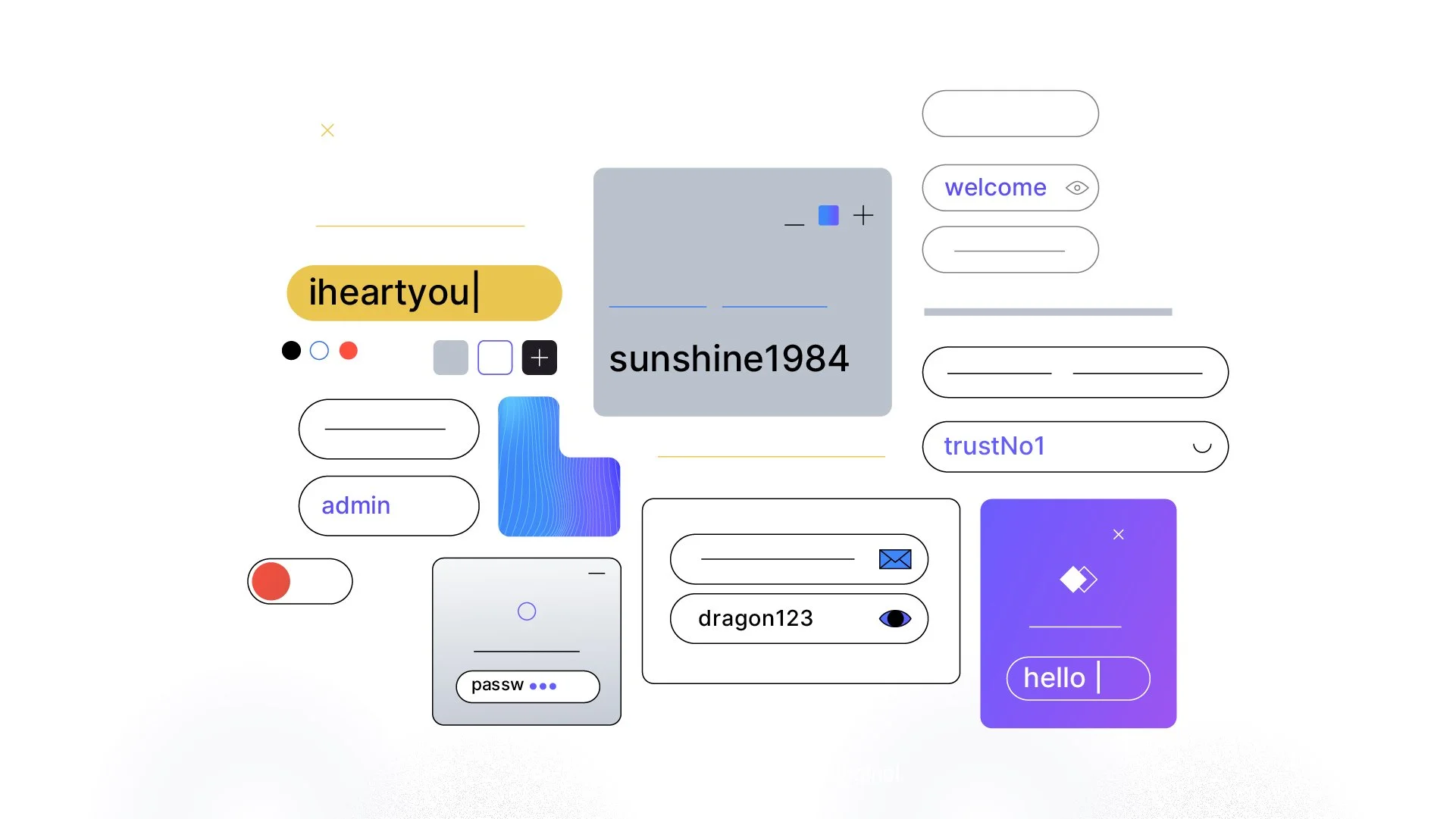Click the white diamond logo in the purple card

(x=1078, y=580)
